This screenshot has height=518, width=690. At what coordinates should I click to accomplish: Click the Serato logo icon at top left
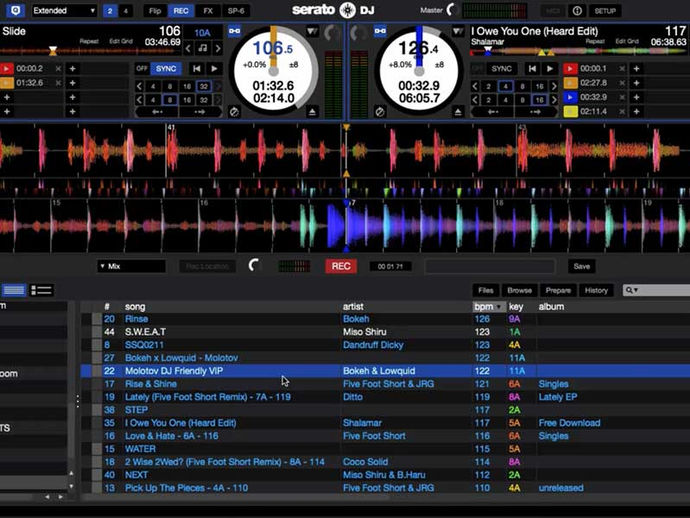click(15, 10)
